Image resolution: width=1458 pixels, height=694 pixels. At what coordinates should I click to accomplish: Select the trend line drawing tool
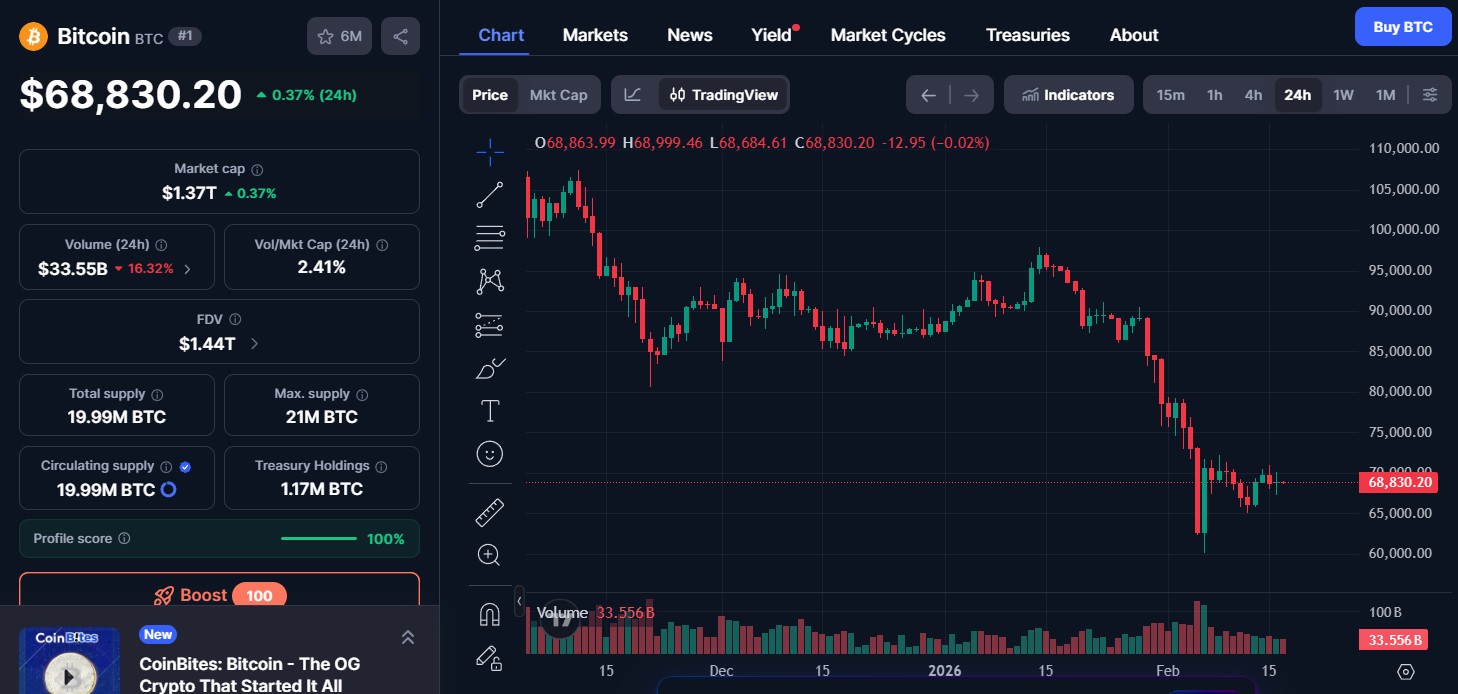489,195
